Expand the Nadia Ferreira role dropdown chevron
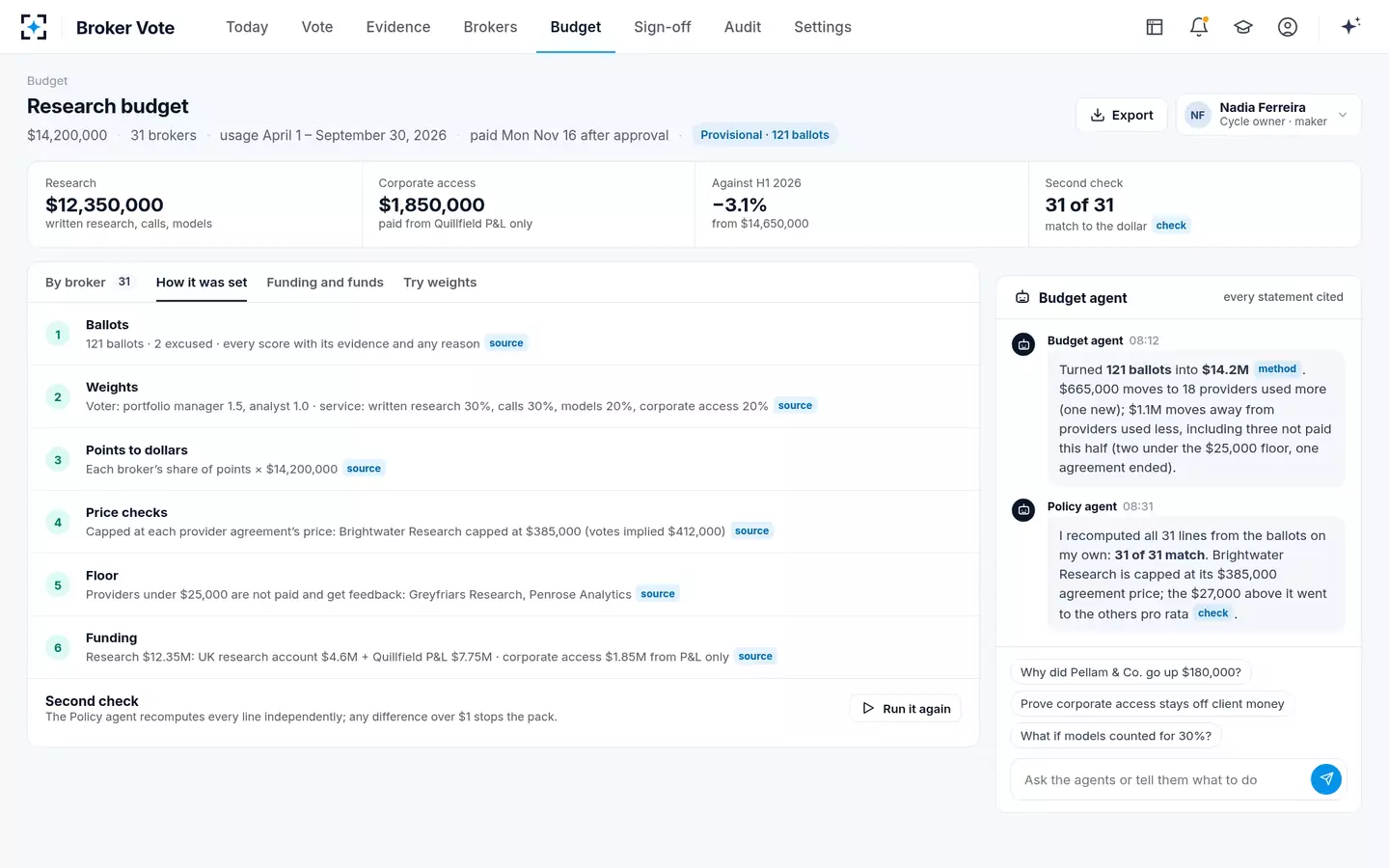This screenshot has height=868, width=1389. tap(1343, 115)
